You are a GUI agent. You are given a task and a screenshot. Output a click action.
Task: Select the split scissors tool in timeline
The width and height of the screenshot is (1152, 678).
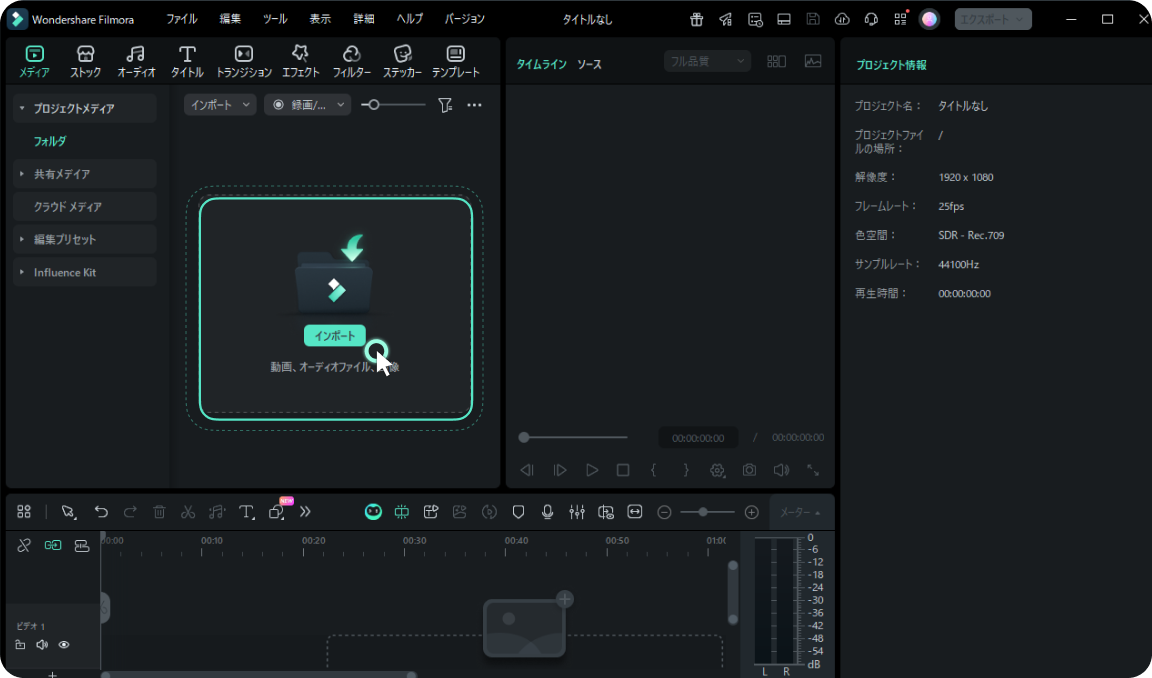tap(188, 512)
